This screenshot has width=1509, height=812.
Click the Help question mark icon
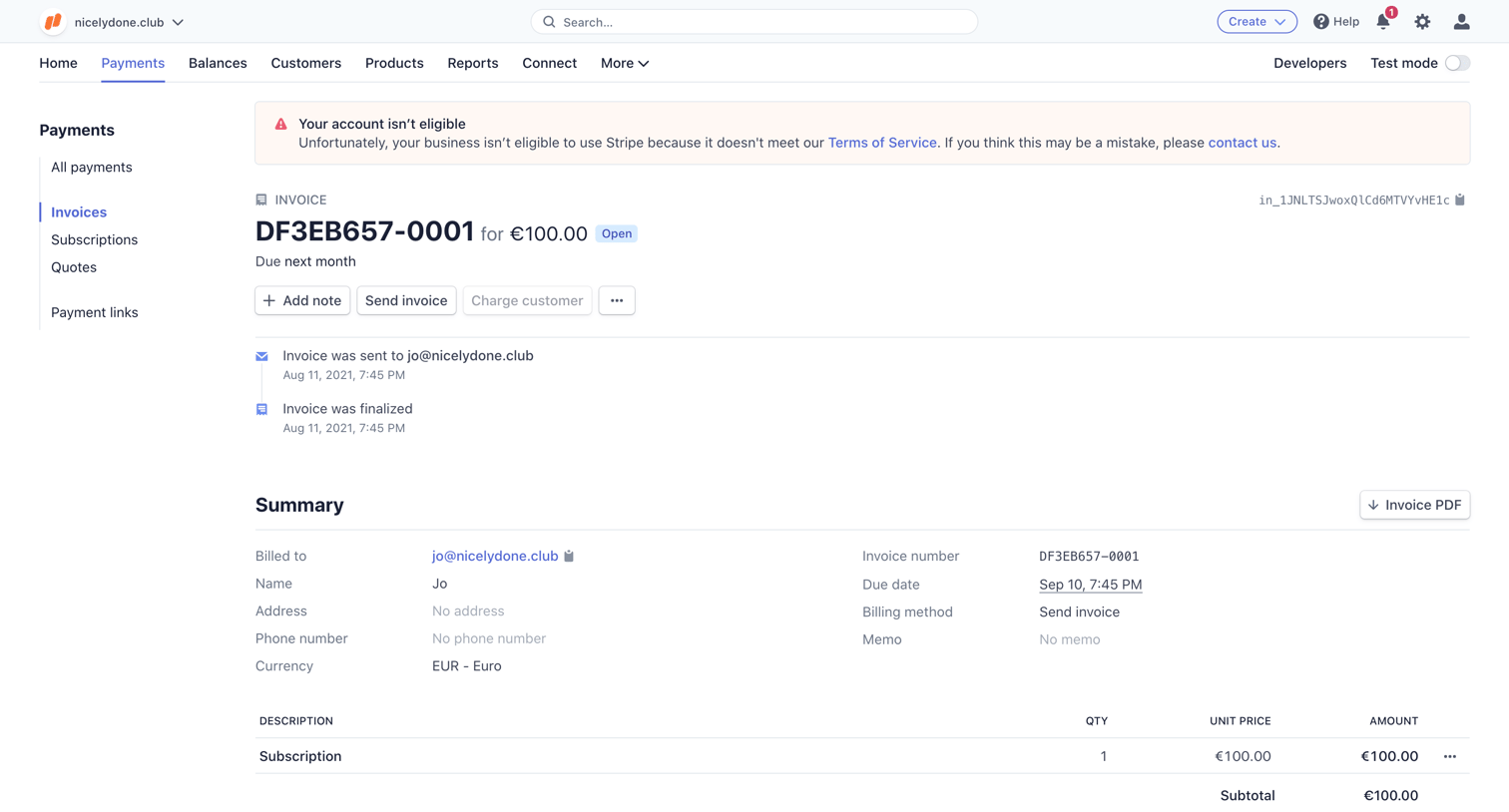(1320, 22)
